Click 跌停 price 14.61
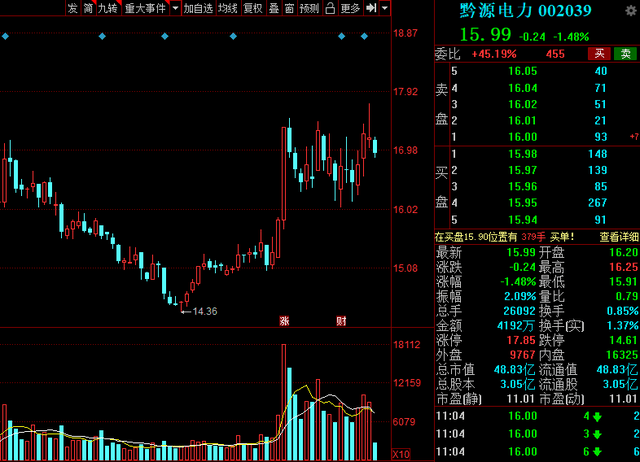 coord(623,340)
